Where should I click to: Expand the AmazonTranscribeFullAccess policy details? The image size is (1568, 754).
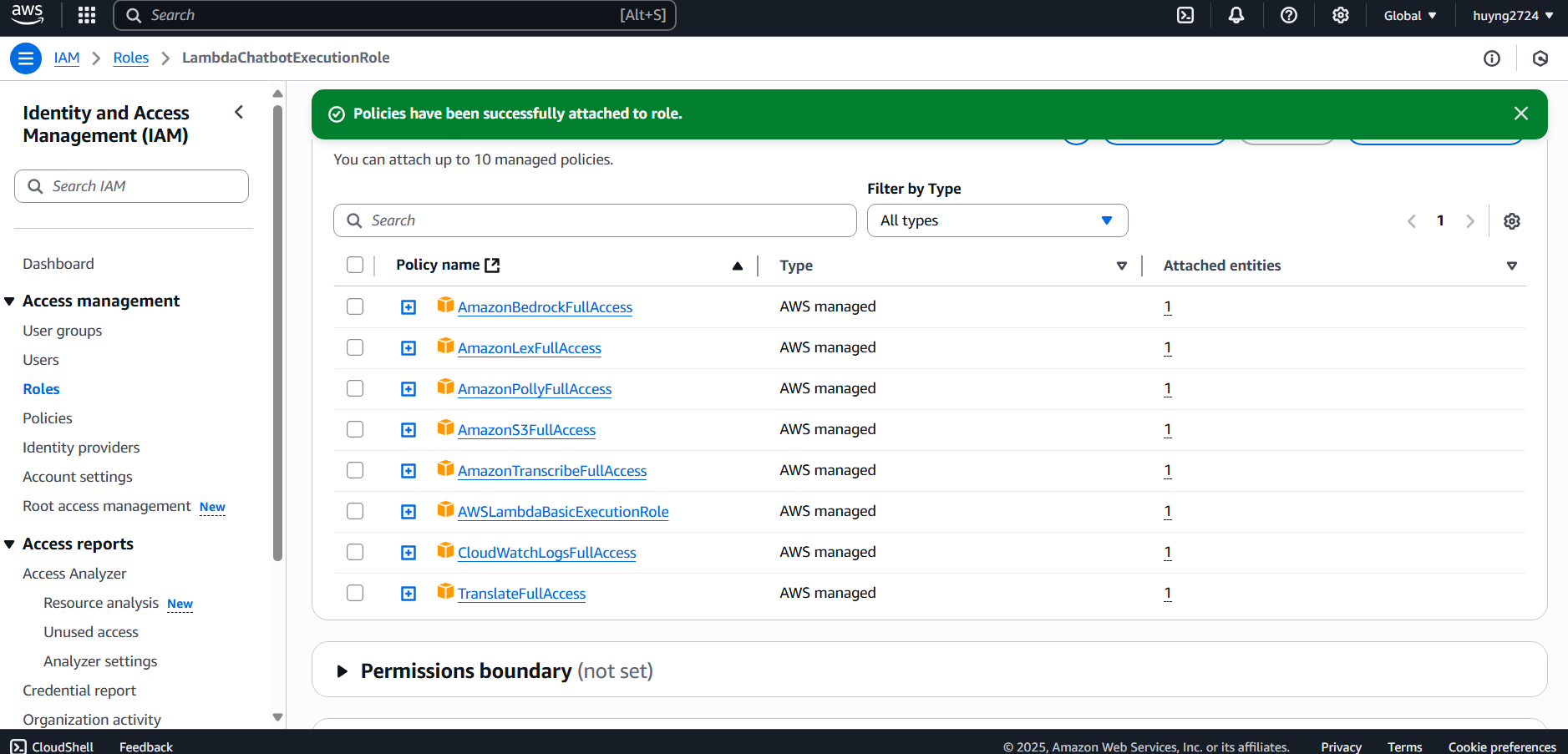click(408, 471)
